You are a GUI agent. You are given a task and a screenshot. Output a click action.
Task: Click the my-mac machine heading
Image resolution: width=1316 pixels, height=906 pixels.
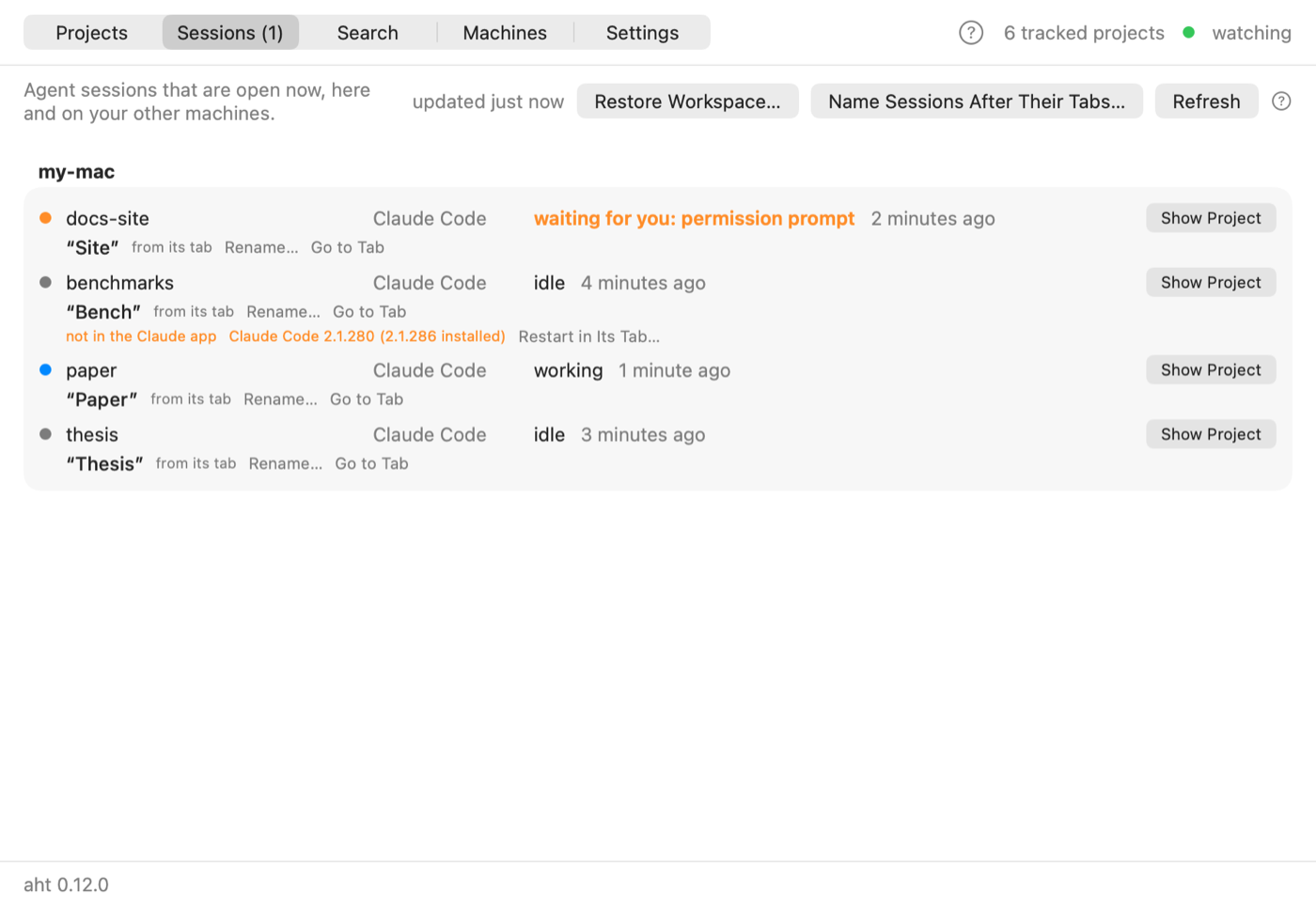76,172
